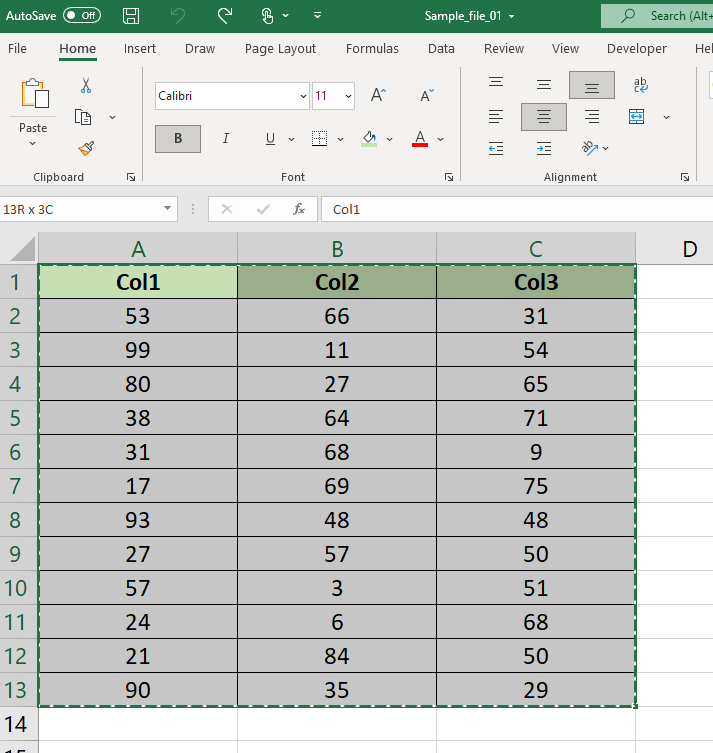Click the Format Painter brush icon
713x753 pixels.
coord(86,148)
